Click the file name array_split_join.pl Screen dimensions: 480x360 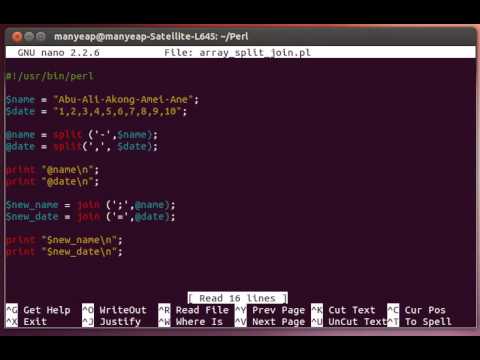pyautogui.click(x=255, y=53)
